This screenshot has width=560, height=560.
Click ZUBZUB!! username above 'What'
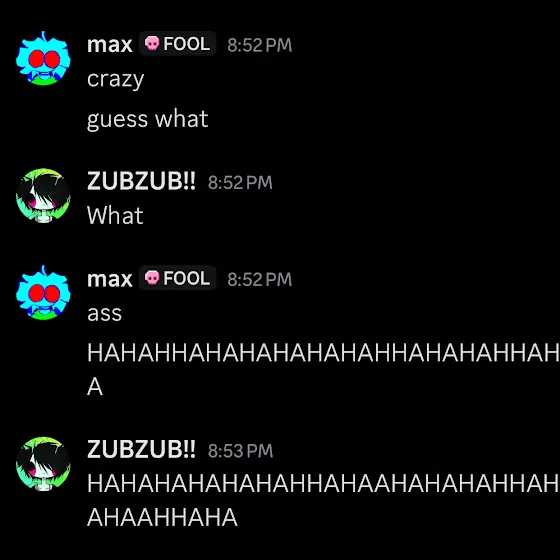[x=141, y=181]
